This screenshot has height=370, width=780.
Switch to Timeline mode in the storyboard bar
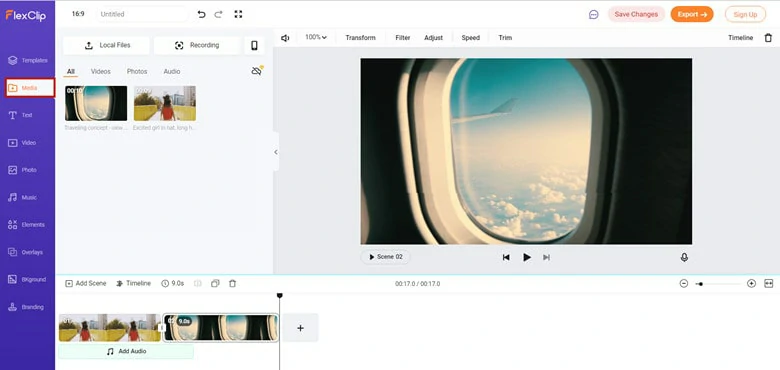133,283
